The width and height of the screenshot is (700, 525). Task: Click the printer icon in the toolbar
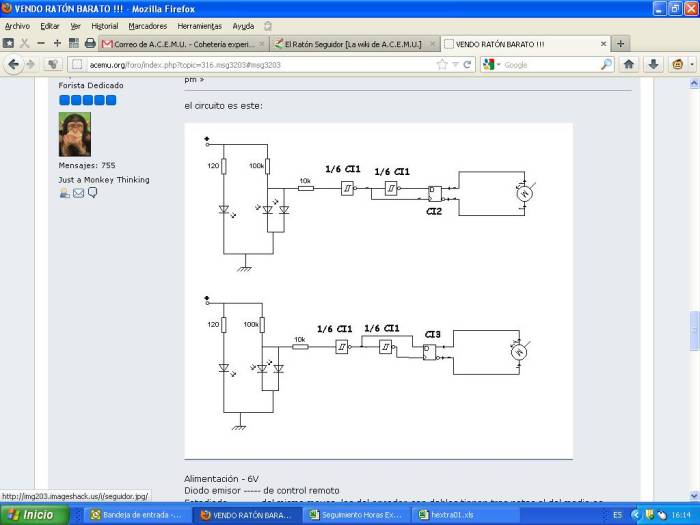[x=90, y=44]
